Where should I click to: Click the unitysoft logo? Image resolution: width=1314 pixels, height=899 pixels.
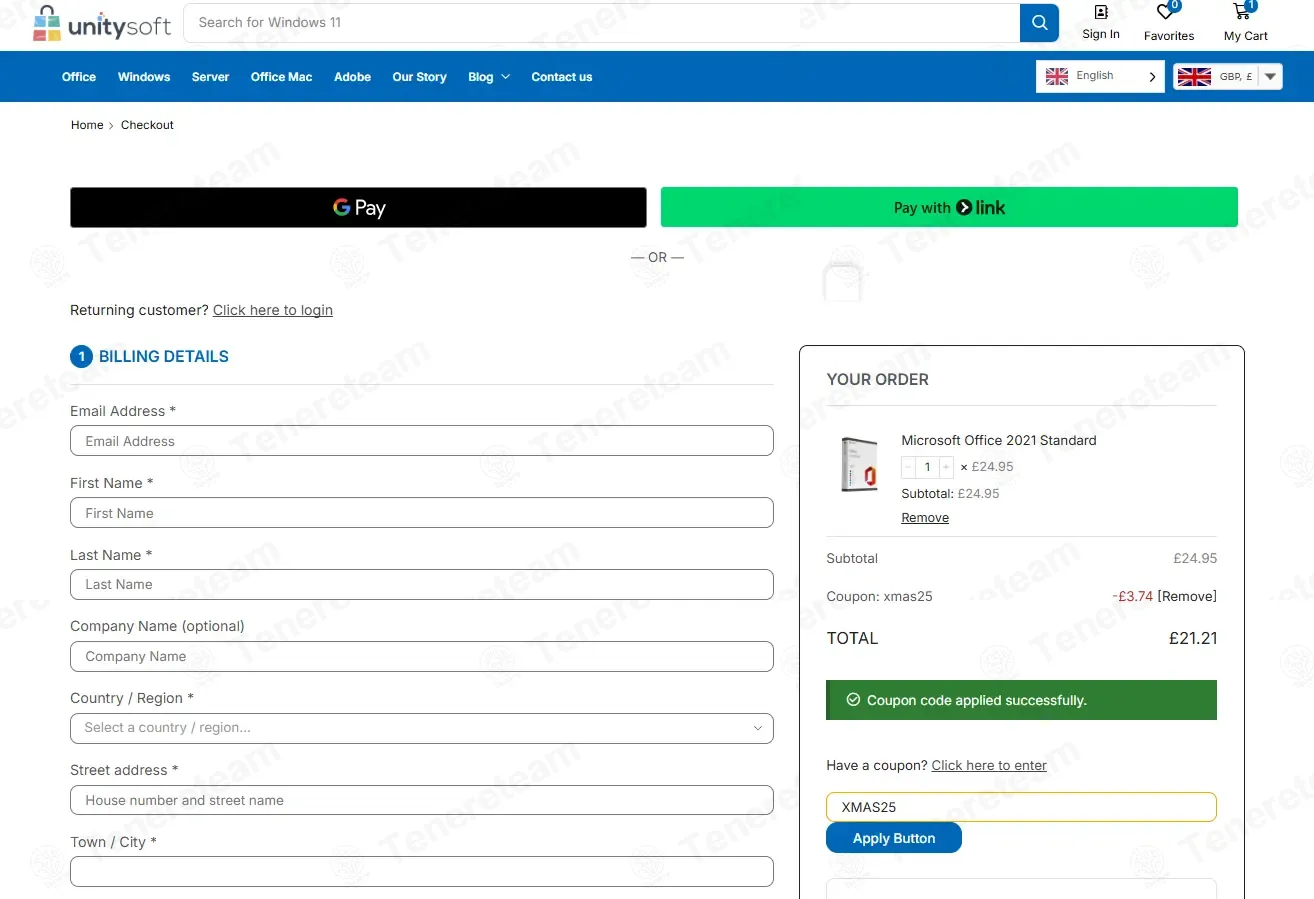[102, 24]
